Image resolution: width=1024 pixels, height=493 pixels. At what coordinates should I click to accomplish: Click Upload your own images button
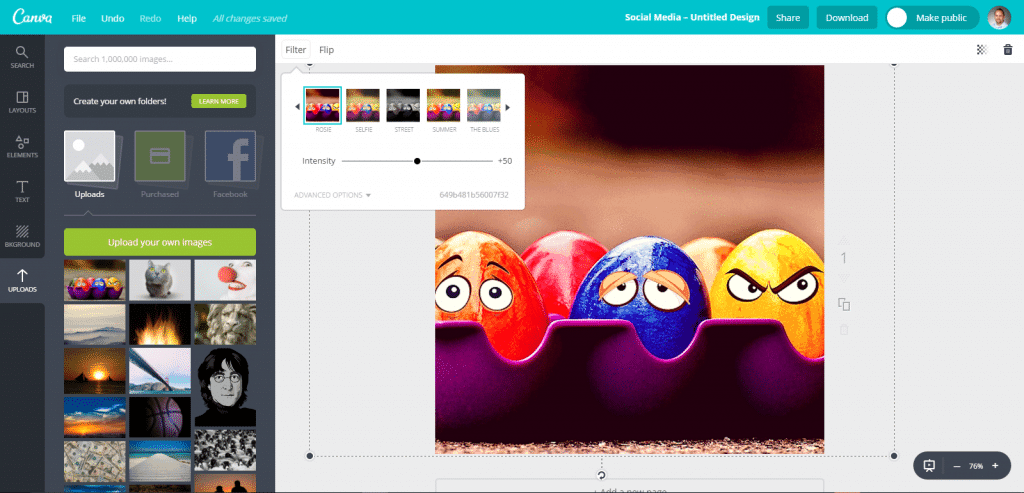point(159,242)
